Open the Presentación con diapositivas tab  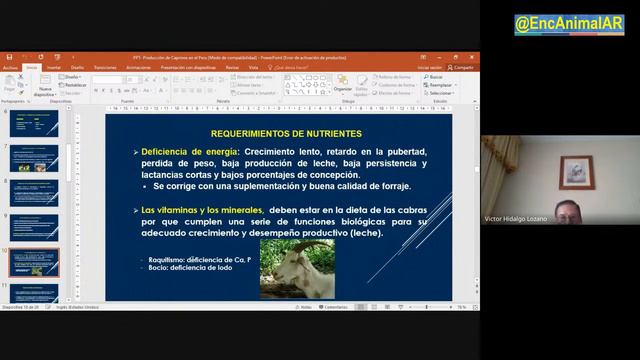pos(188,68)
